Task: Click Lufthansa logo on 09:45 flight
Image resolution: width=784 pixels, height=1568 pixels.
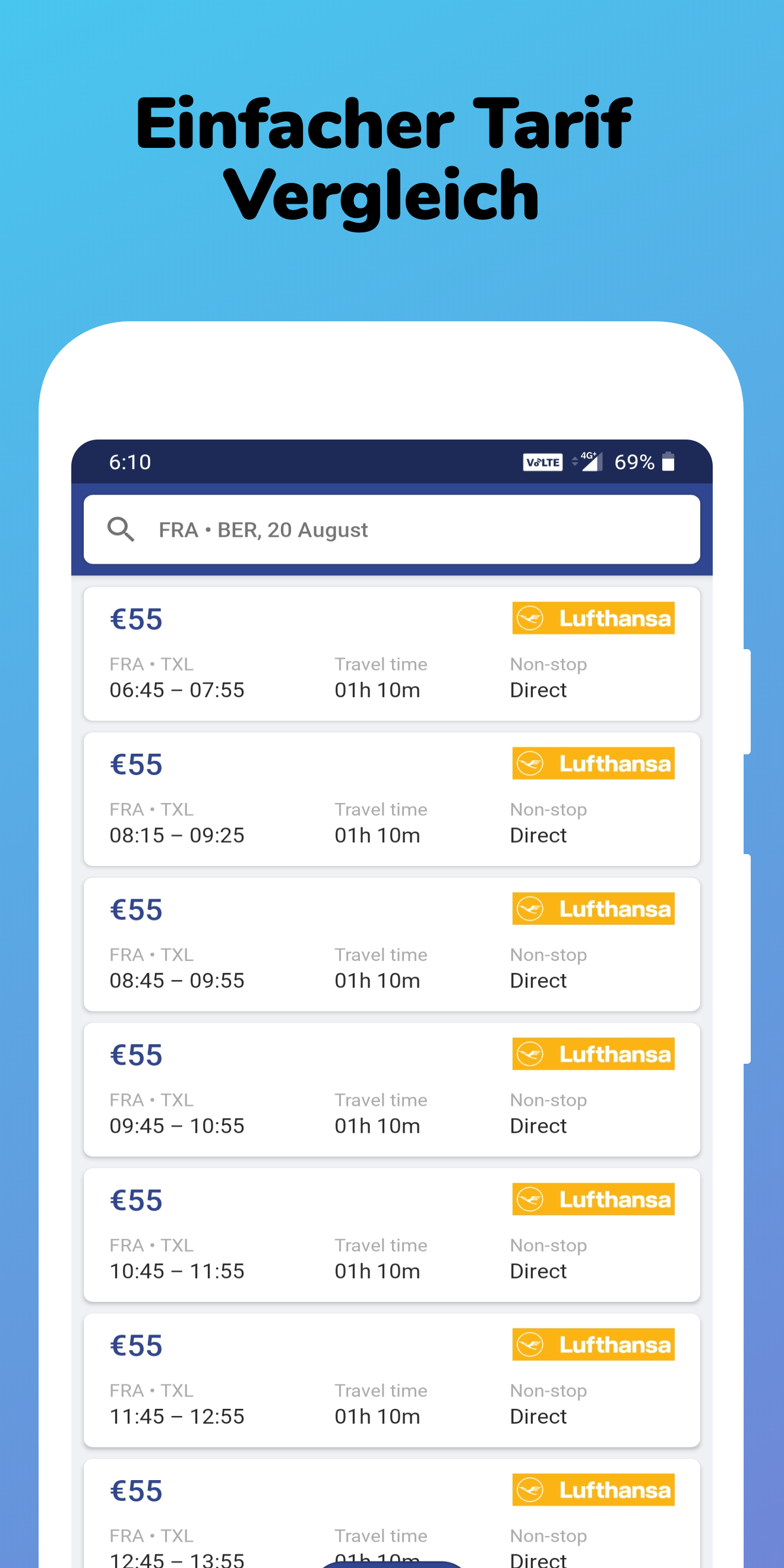Action: (x=593, y=1054)
